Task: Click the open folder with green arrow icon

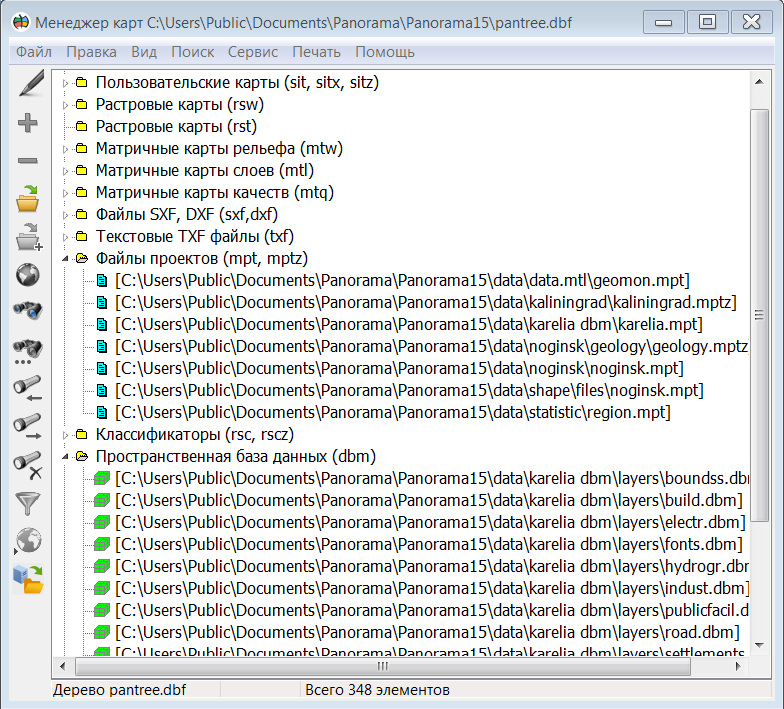Action: [x=27, y=198]
